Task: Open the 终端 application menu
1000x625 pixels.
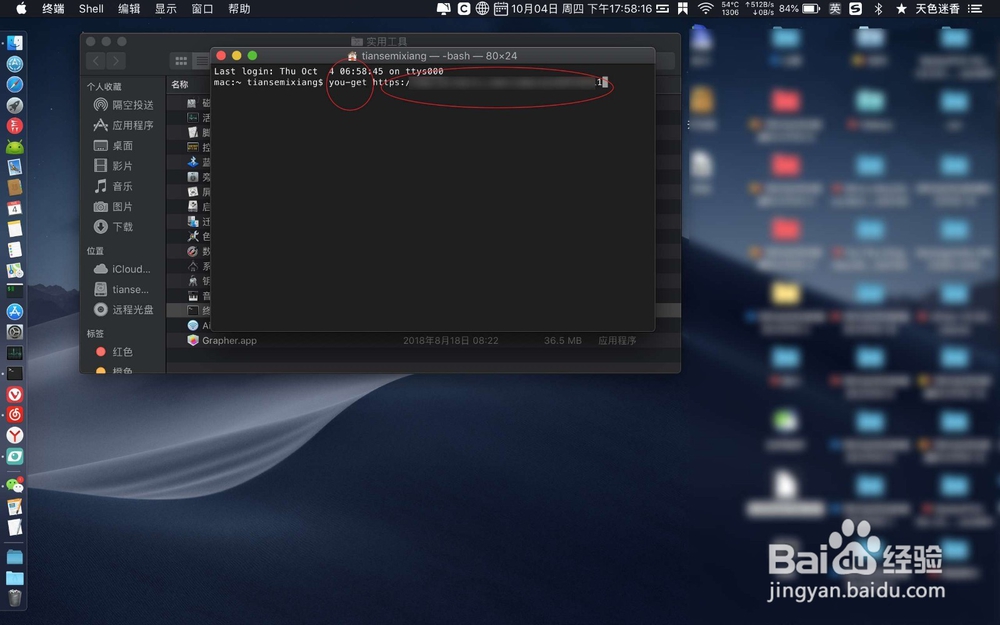Action: [53, 8]
